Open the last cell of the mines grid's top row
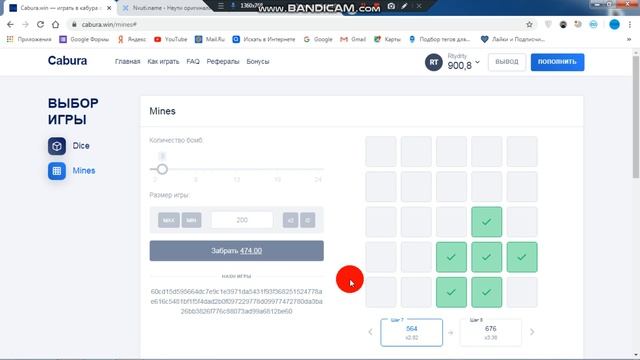640x360 pixels. pos(522,152)
